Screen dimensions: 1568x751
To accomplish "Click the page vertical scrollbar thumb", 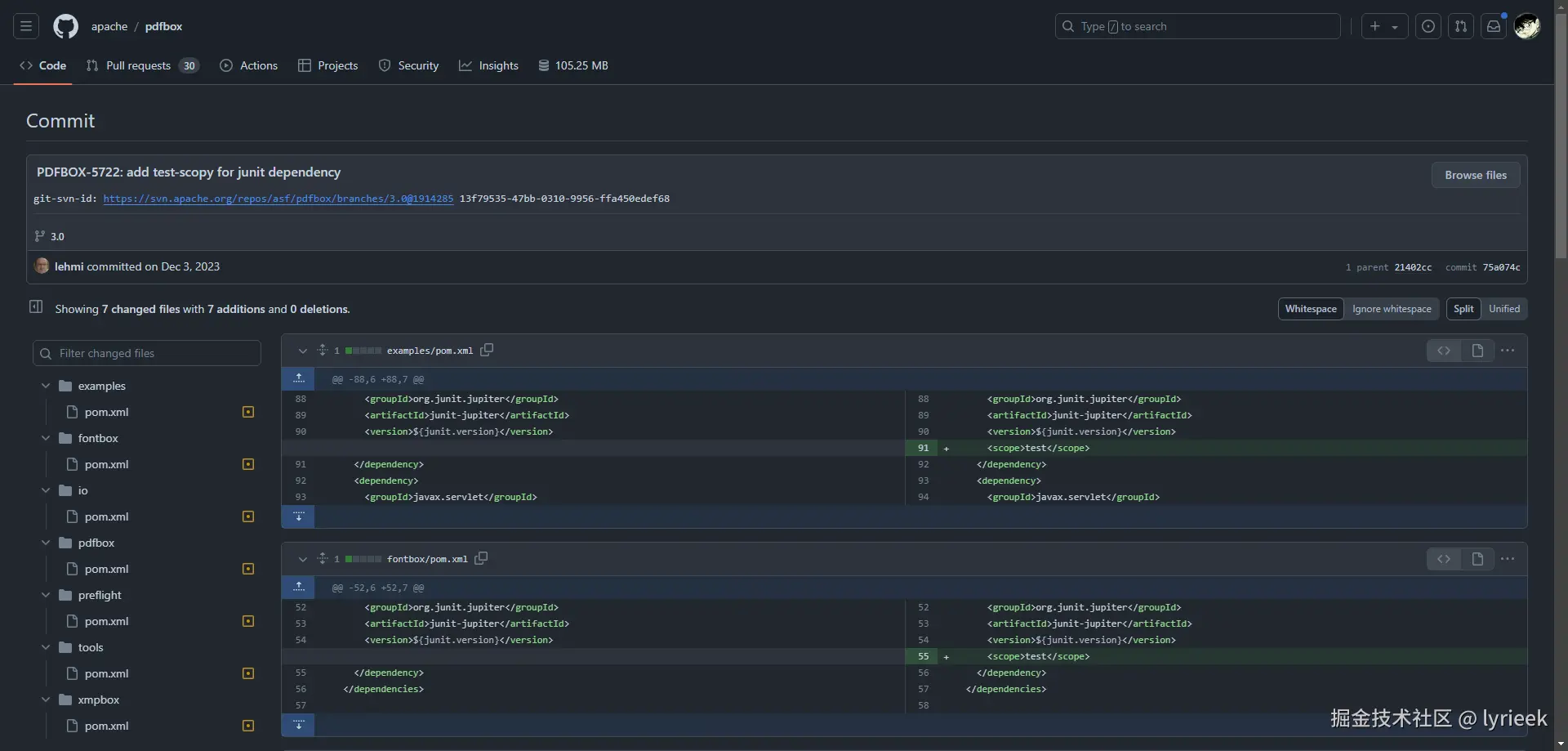I will (1561, 136).
